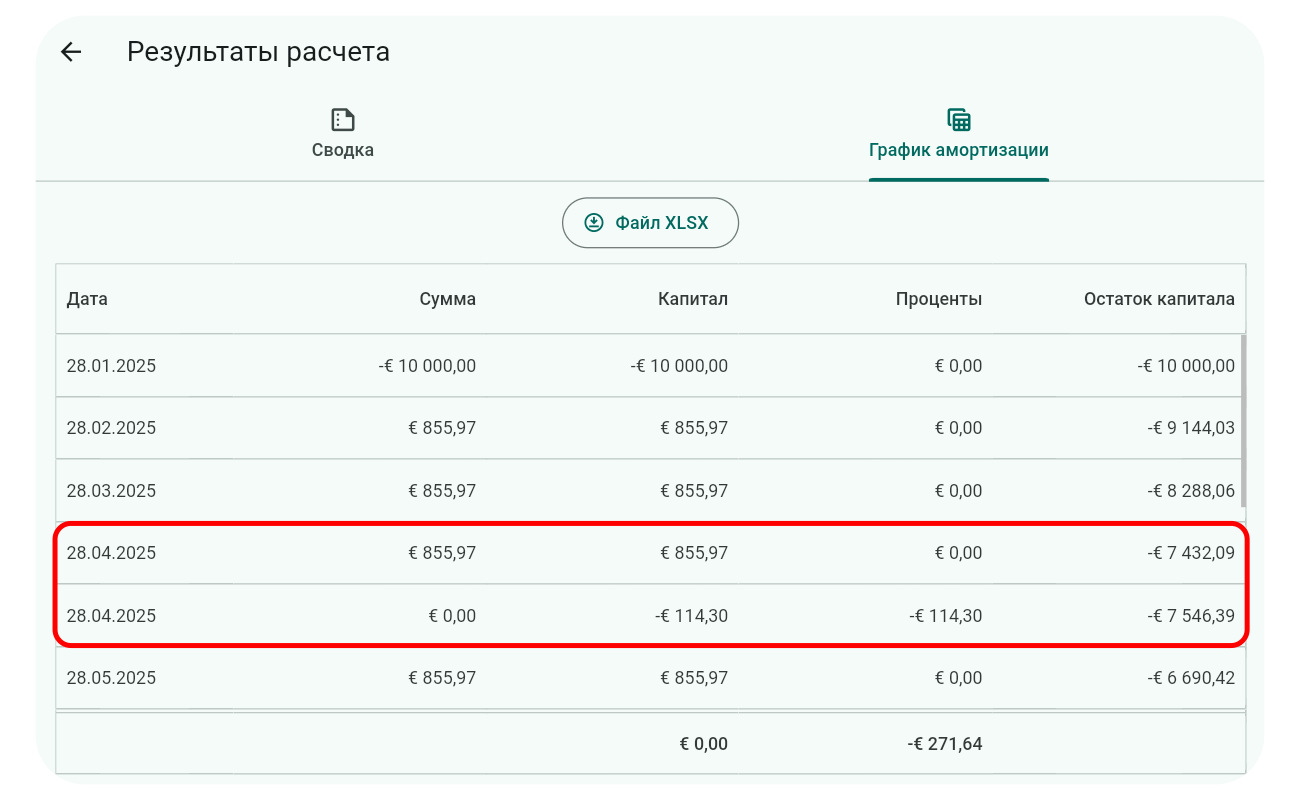
Task: Switch to the Сводка tab
Action: [343, 134]
